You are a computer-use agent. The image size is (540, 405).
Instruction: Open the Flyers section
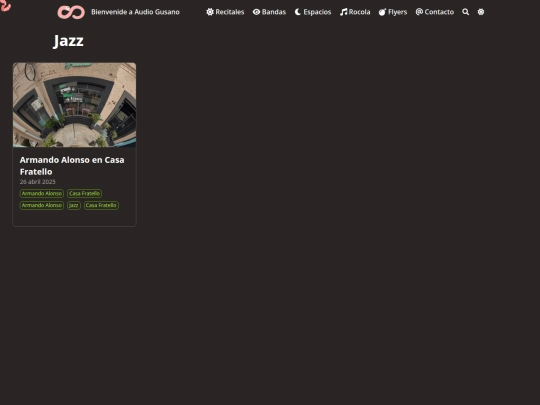click(x=397, y=12)
